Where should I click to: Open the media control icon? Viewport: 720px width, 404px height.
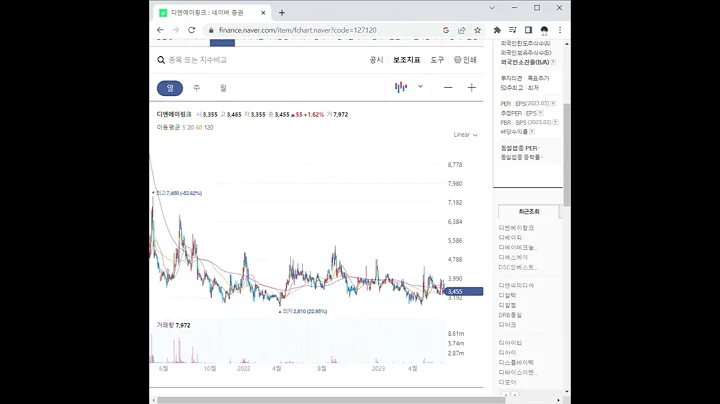click(x=512, y=30)
